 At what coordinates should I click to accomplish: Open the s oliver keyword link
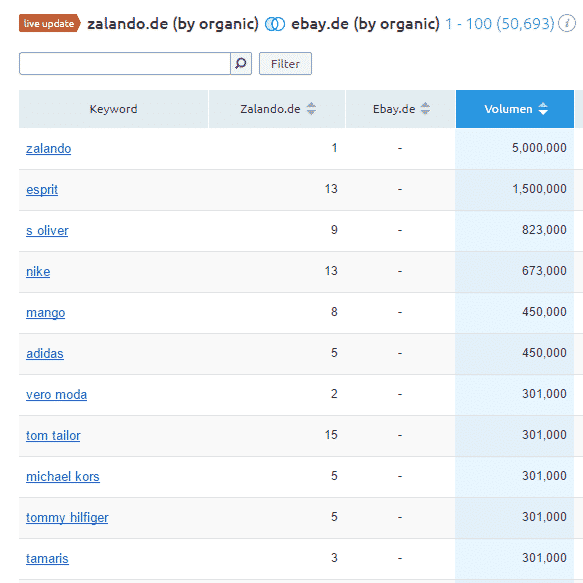tap(47, 231)
